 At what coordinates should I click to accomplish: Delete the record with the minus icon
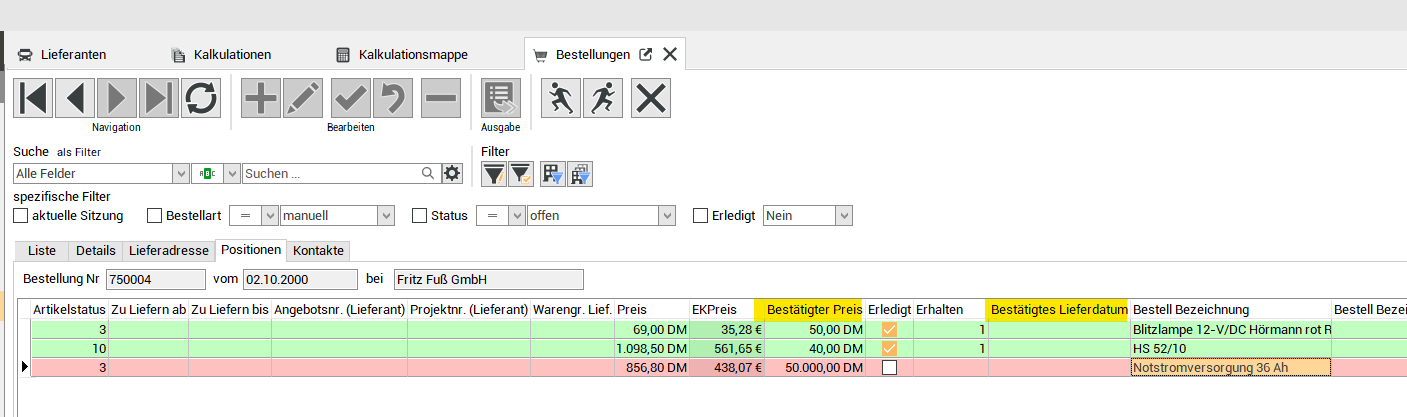tap(440, 99)
